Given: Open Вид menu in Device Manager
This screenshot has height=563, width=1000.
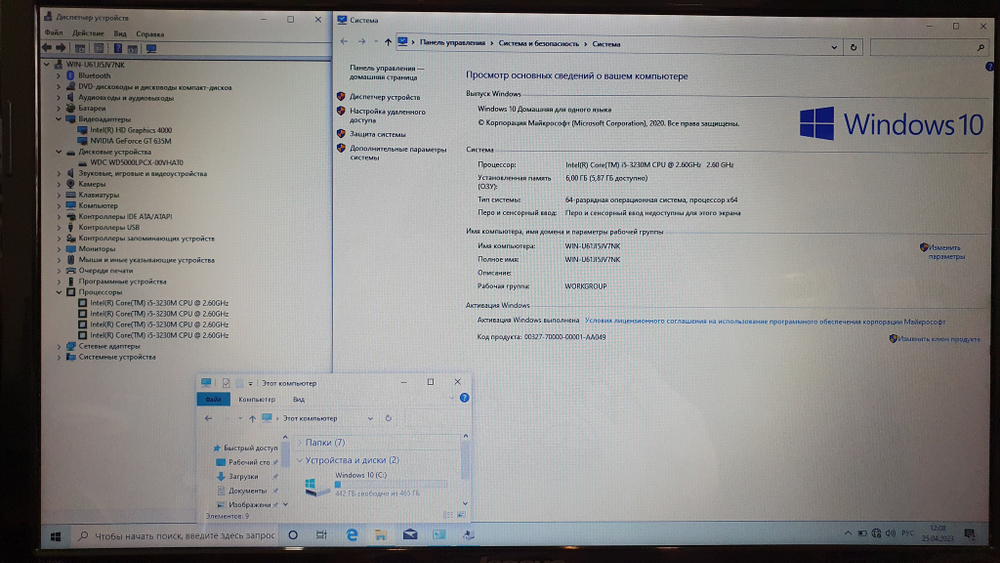Looking at the screenshot, I should 120,33.
